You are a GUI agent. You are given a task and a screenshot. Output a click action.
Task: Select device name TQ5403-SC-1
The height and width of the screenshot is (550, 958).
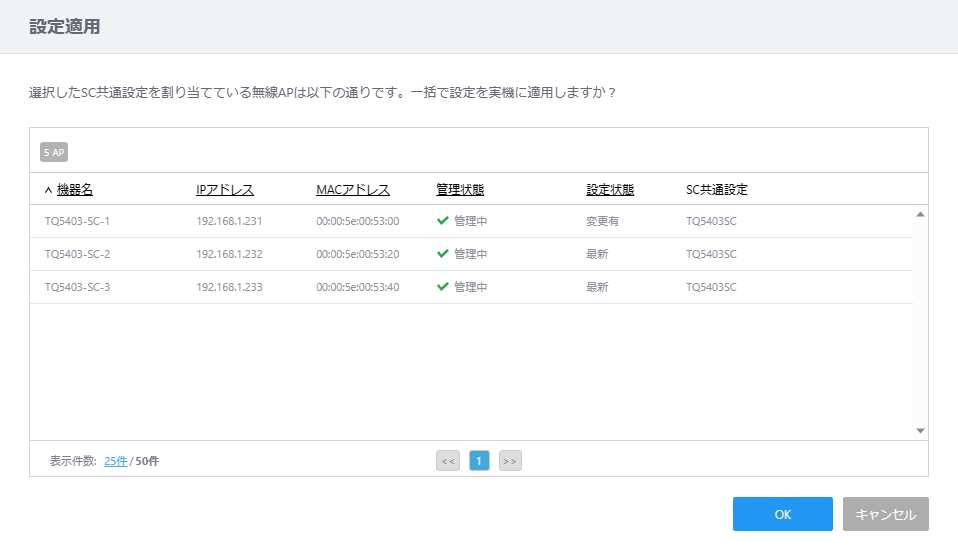pyautogui.click(x=77, y=221)
